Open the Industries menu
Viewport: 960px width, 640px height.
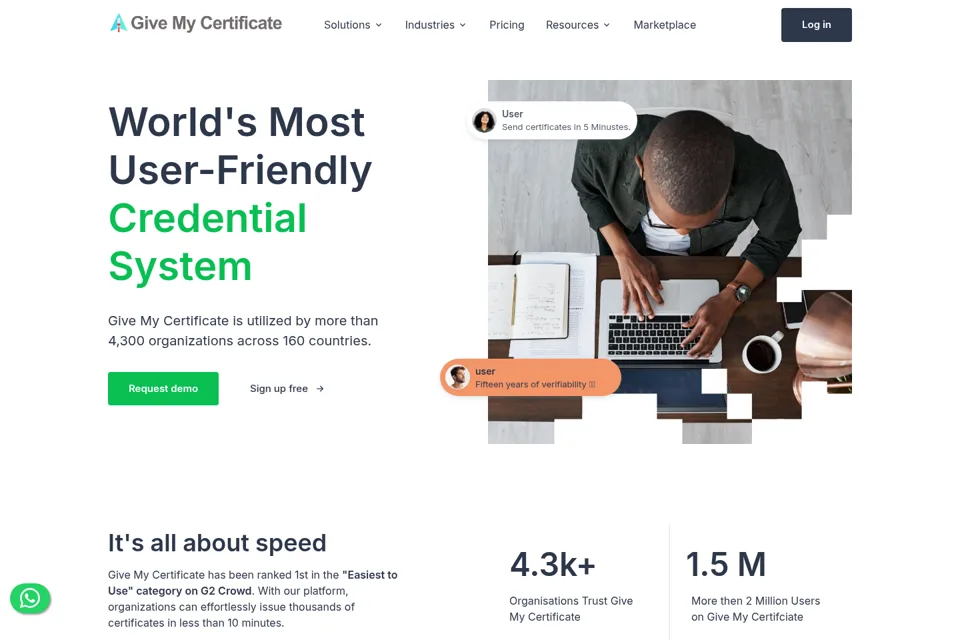[x=435, y=25]
